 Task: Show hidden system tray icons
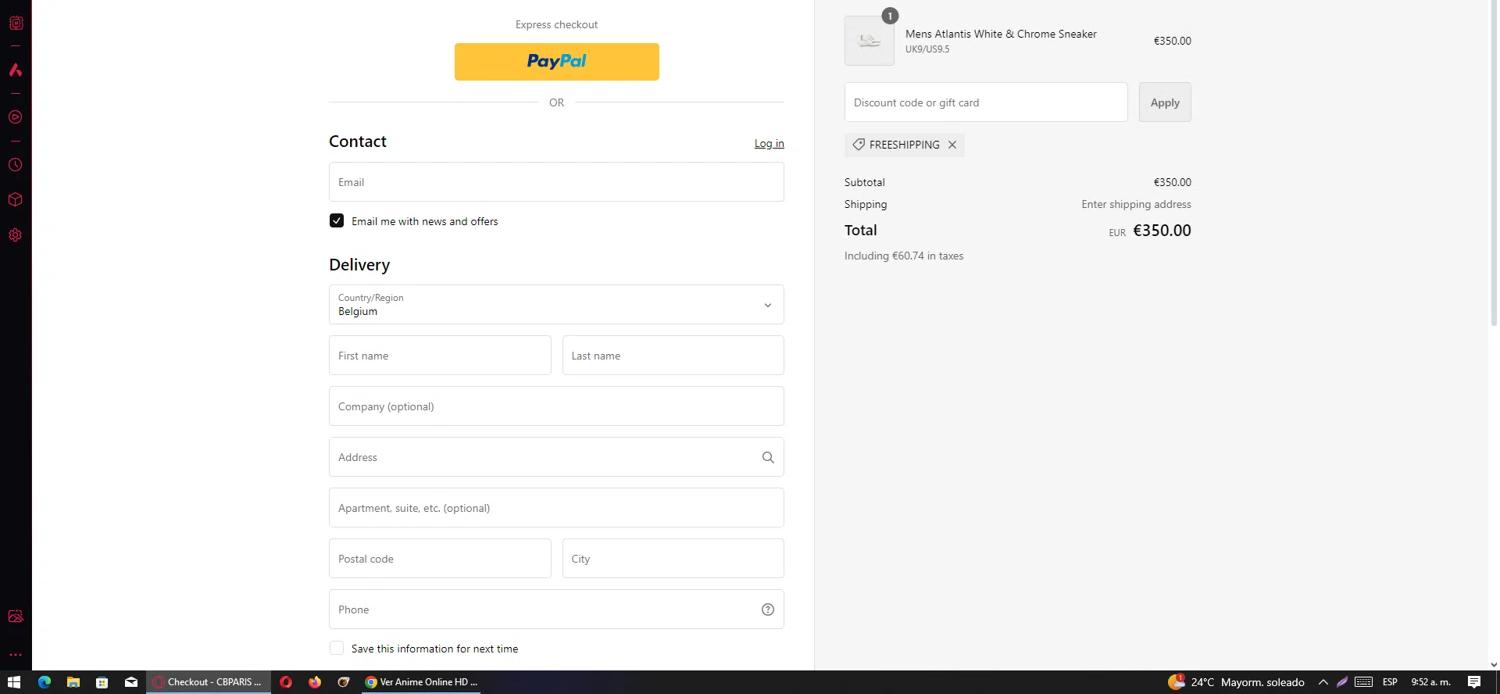point(1323,682)
